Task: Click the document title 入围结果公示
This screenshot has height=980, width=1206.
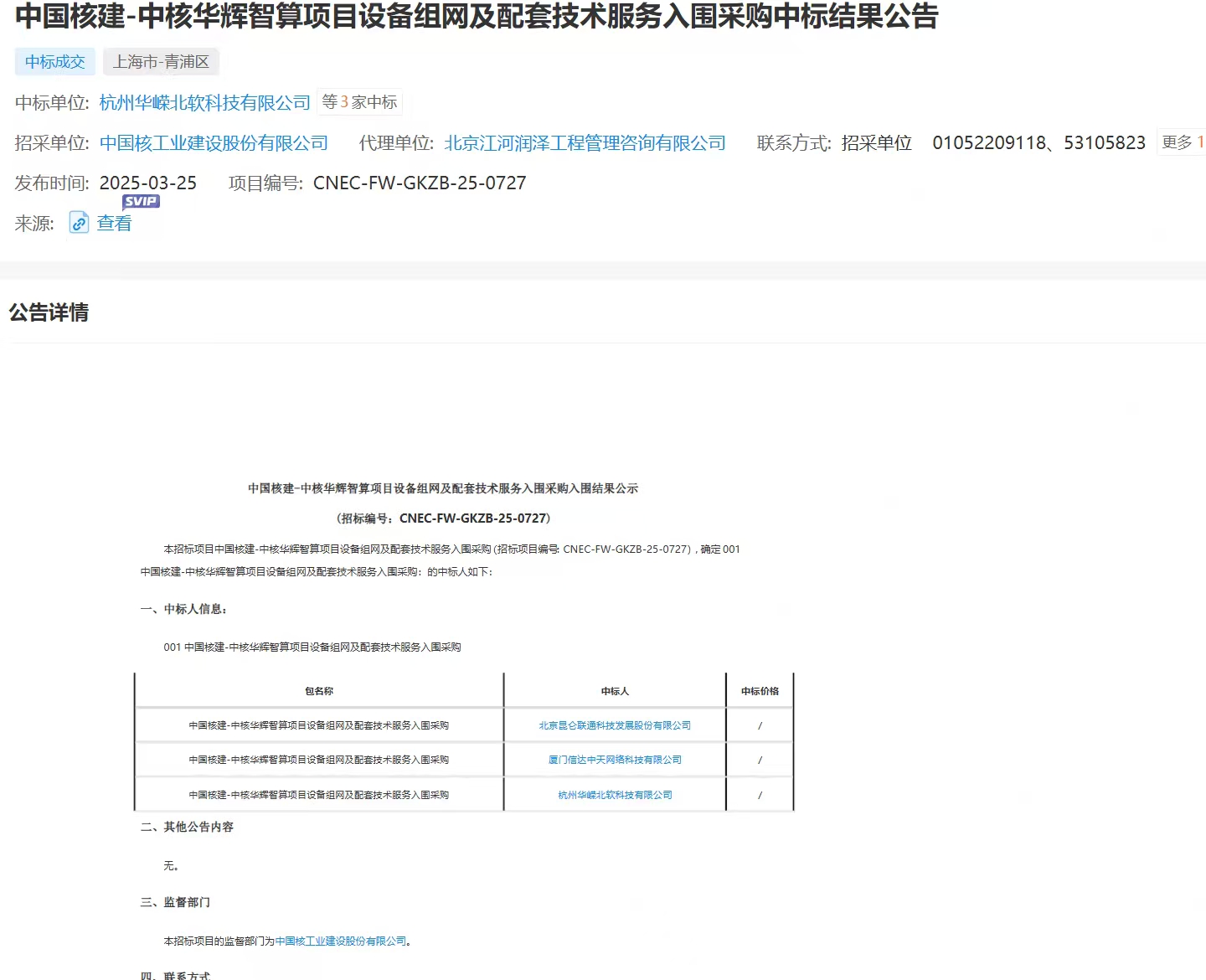Action: [443, 488]
